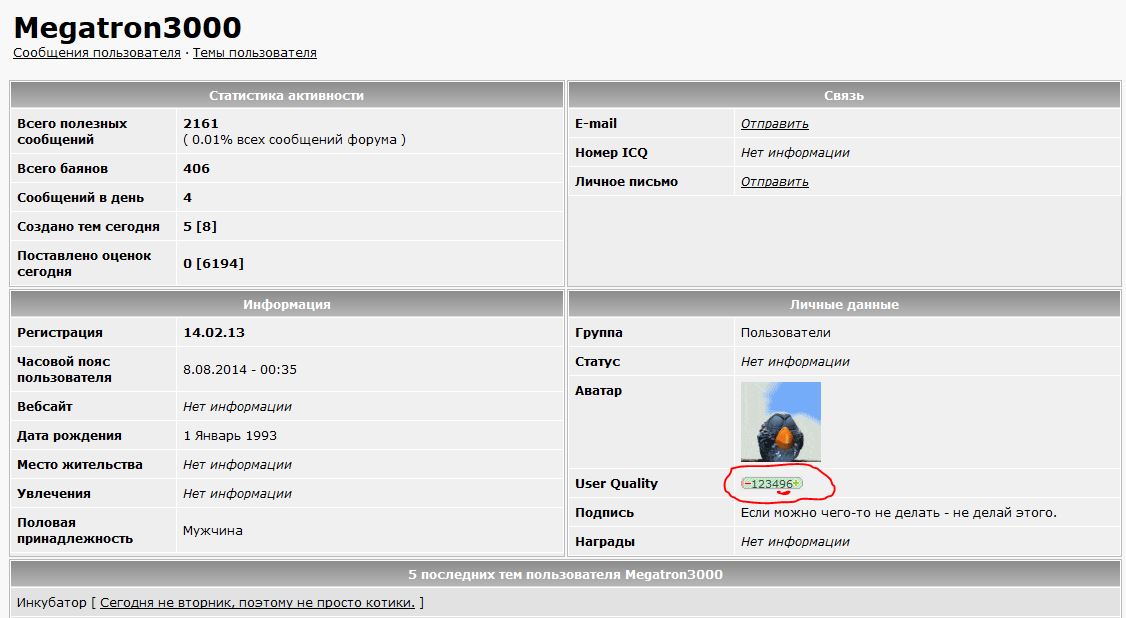
Task: Open the "Темы пользователя" link
Action: (254, 52)
